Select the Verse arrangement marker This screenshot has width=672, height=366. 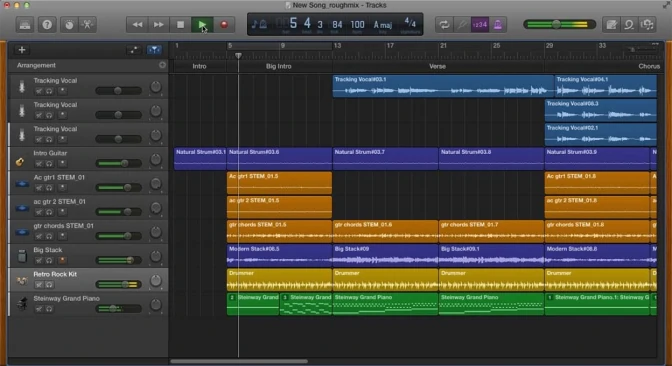click(x=438, y=66)
